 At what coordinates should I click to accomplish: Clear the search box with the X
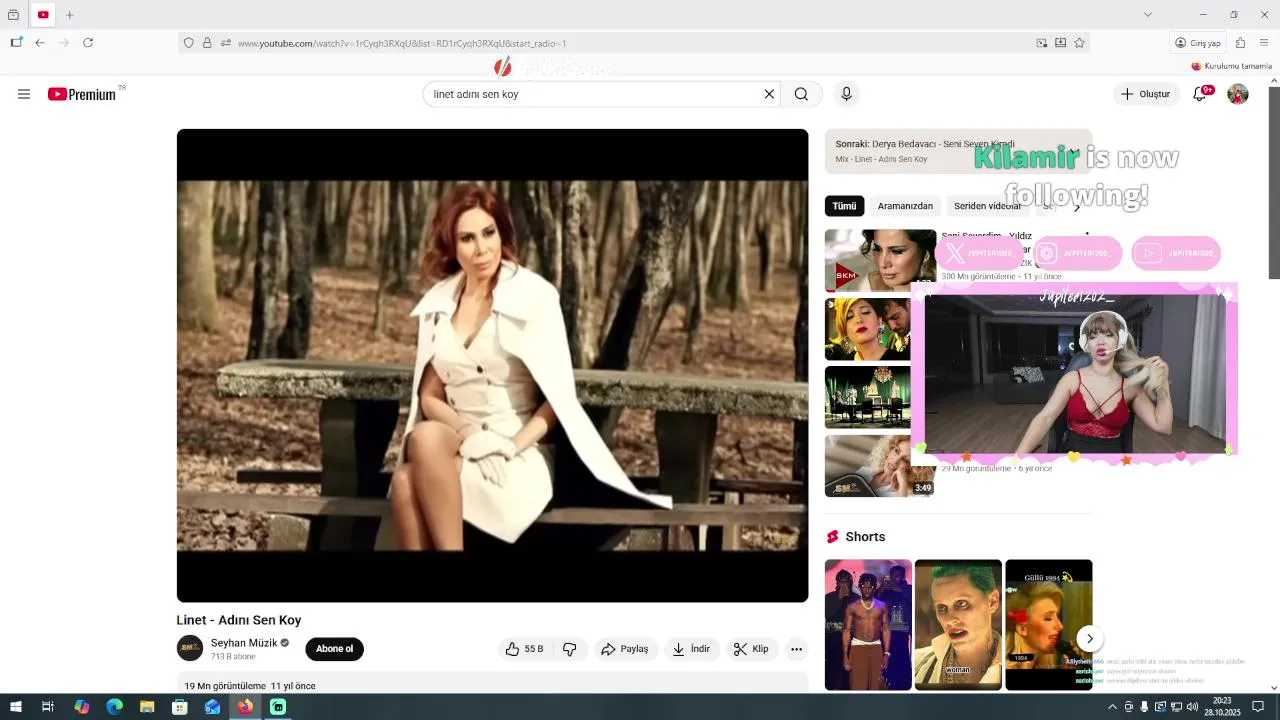pos(769,94)
